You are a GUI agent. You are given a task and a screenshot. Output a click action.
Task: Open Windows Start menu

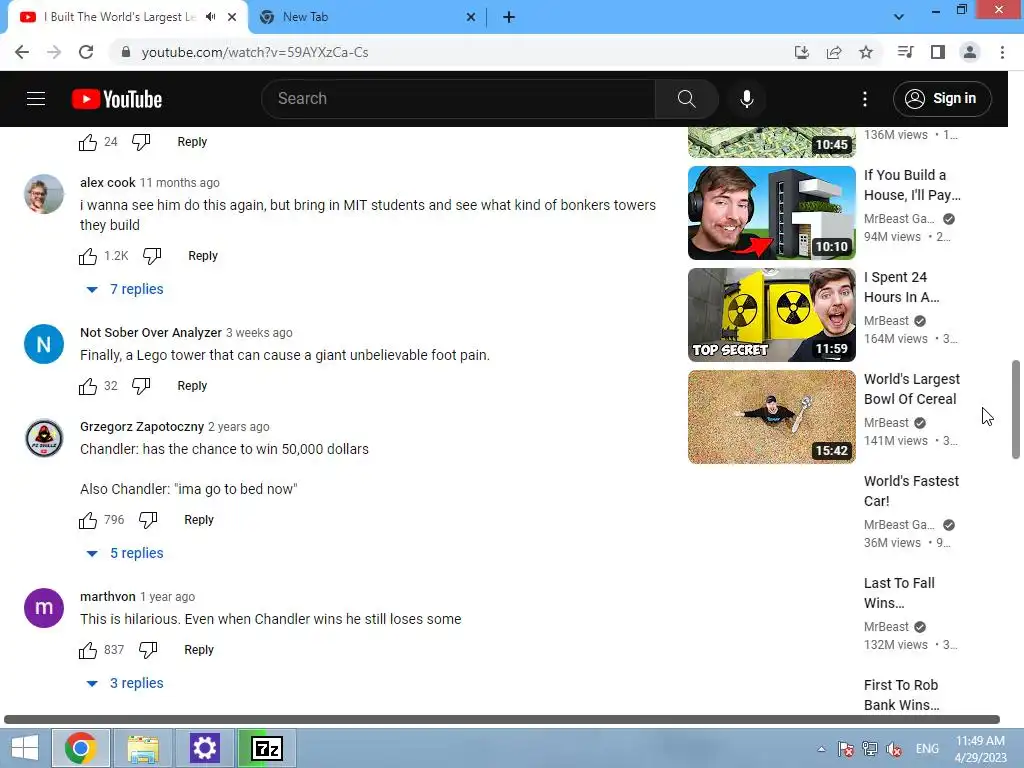tap(25, 748)
